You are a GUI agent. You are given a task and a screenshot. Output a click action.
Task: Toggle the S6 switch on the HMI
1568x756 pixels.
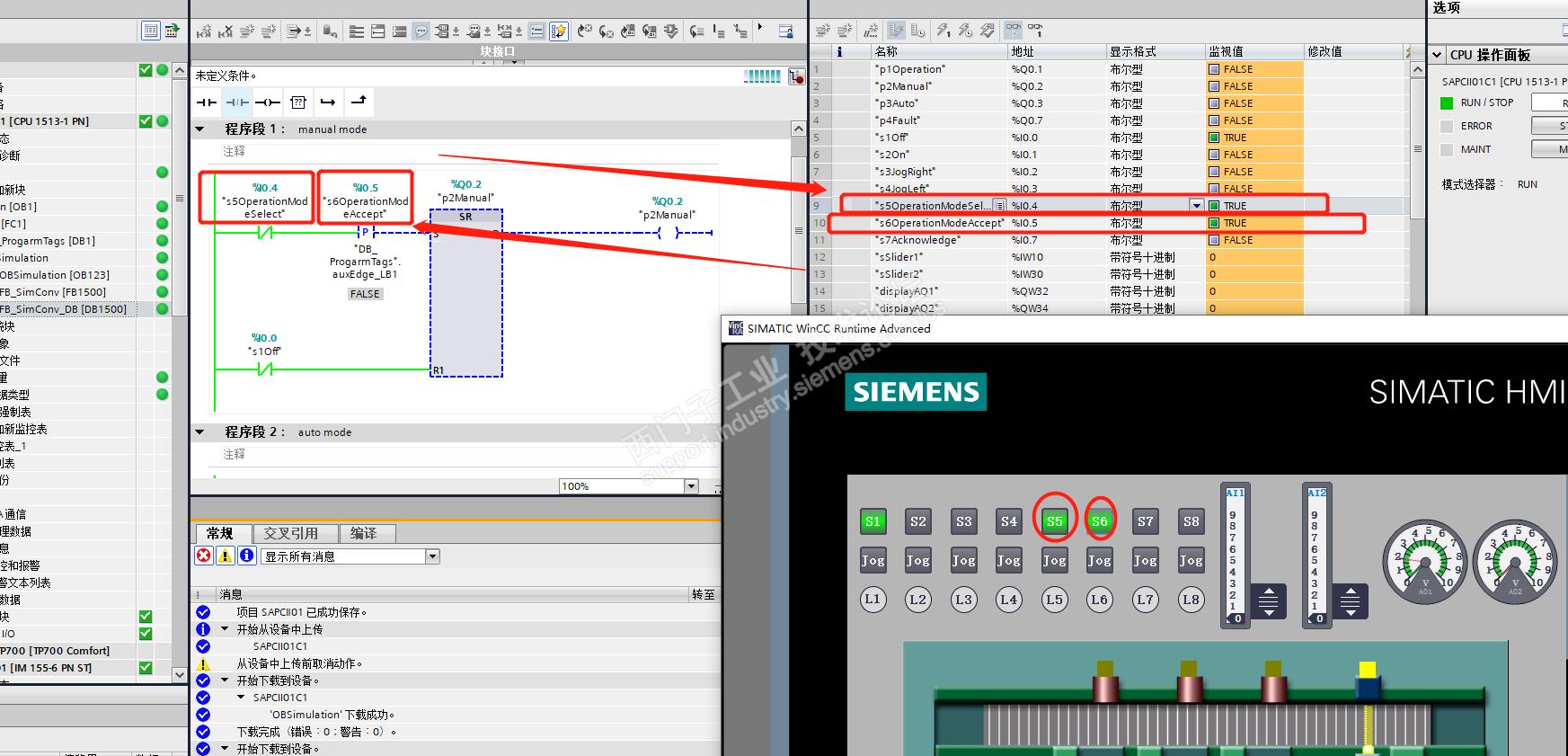[x=1099, y=521]
